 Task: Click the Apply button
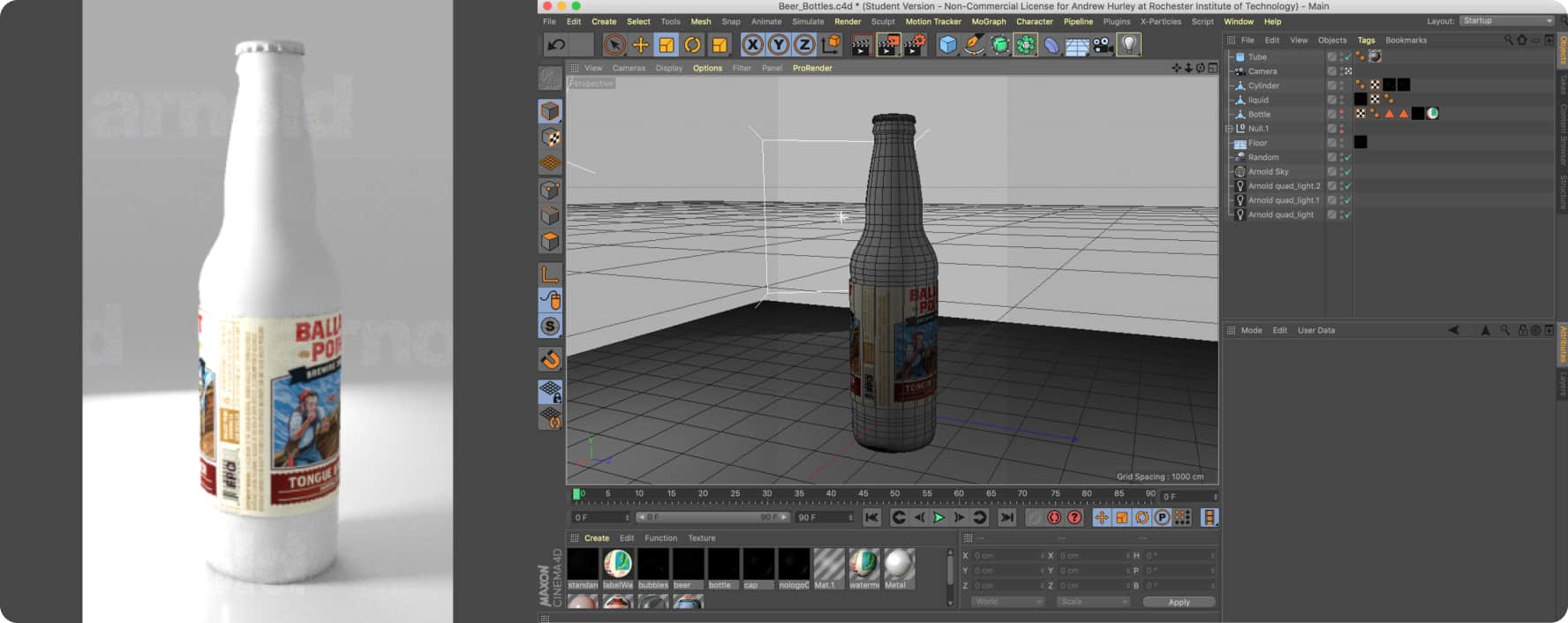tap(1179, 602)
